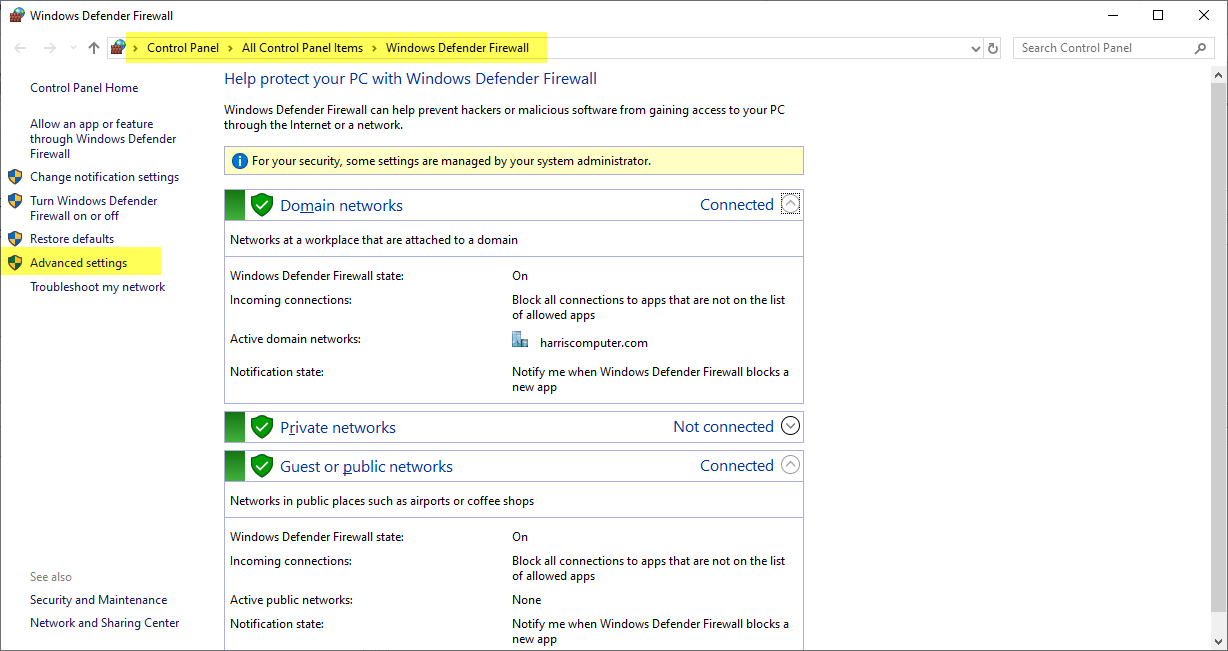Open the address bar history dropdown
1228x651 pixels.
pyautogui.click(x=976, y=48)
